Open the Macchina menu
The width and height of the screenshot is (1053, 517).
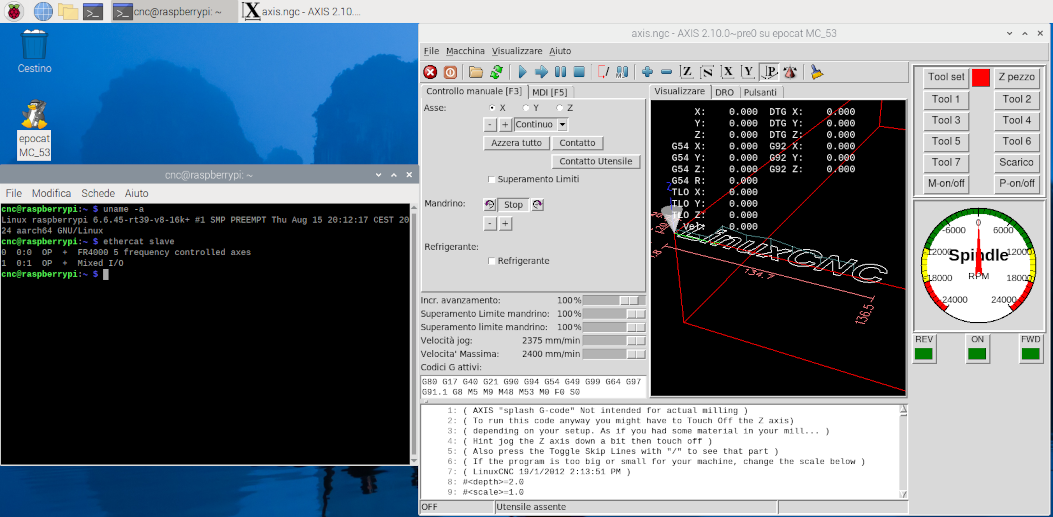point(465,50)
